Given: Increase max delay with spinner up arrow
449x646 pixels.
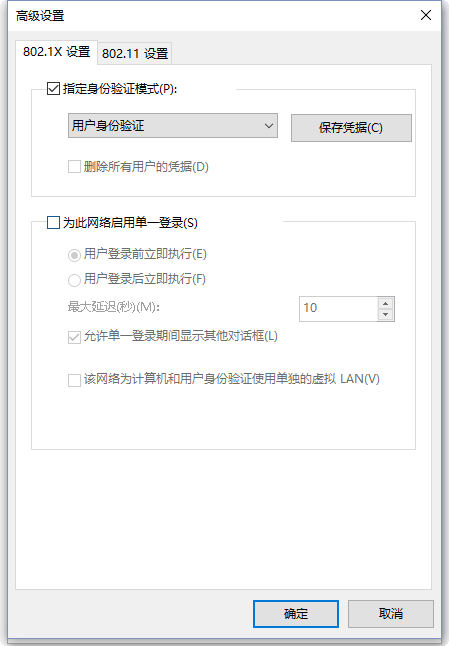Looking at the screenshot, I should point(386,304).
